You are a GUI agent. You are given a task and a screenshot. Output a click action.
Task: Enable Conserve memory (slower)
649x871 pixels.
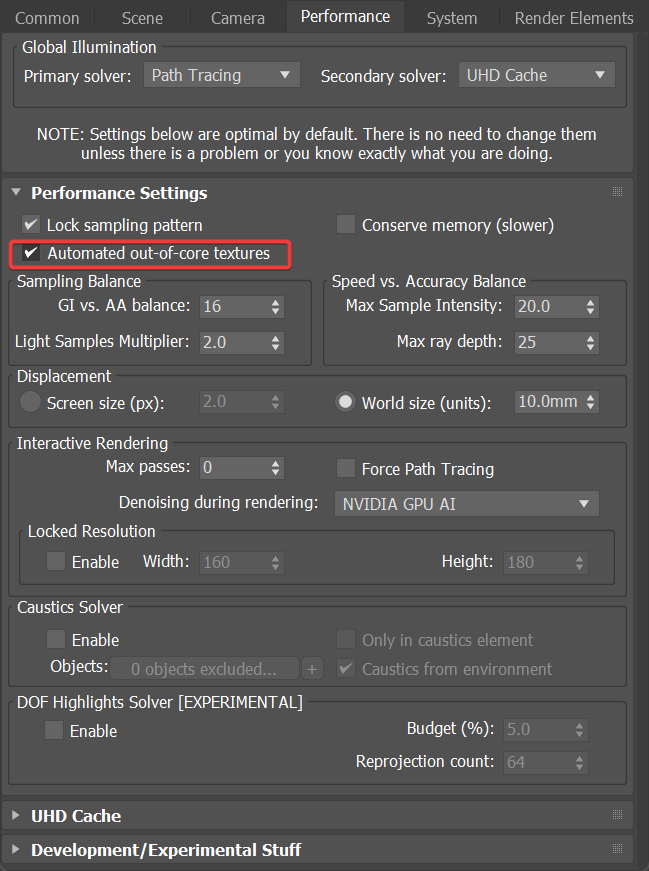click(x=345, y=225)
